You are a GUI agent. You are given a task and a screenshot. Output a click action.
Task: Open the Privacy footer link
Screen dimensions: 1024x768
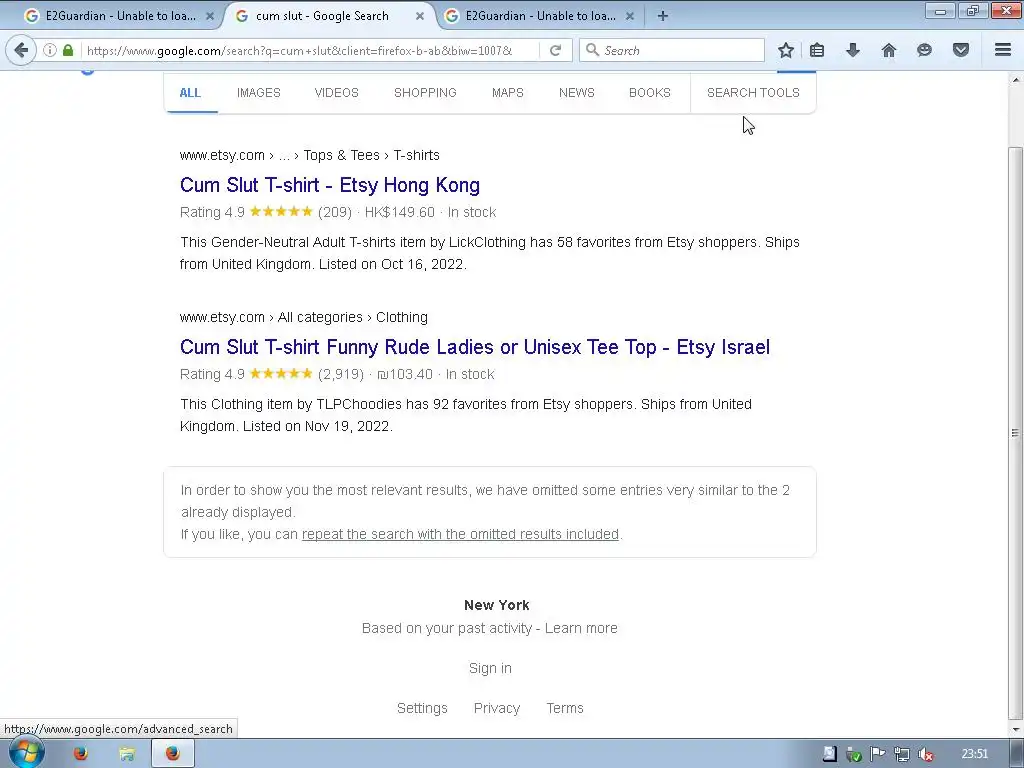(497, 709)
